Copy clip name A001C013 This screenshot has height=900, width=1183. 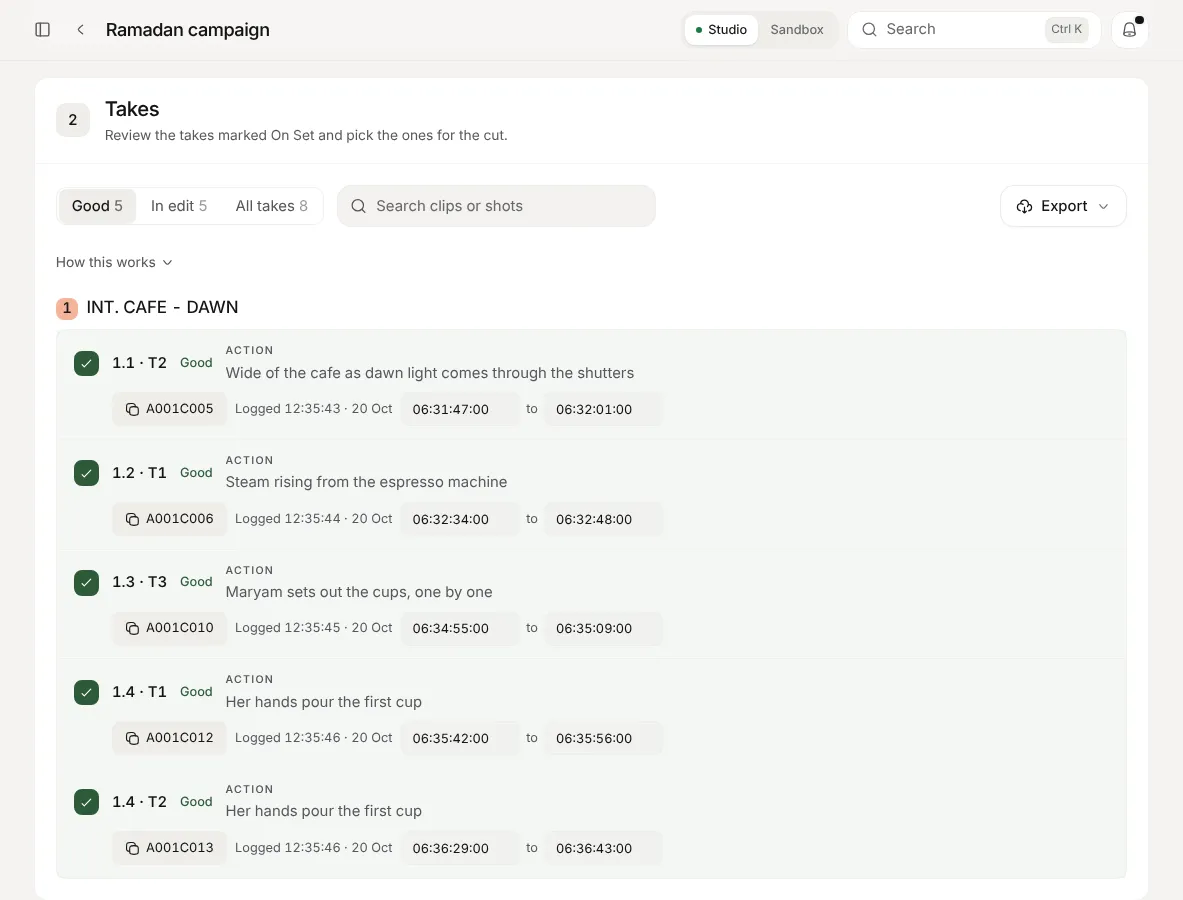coord(169,848)
